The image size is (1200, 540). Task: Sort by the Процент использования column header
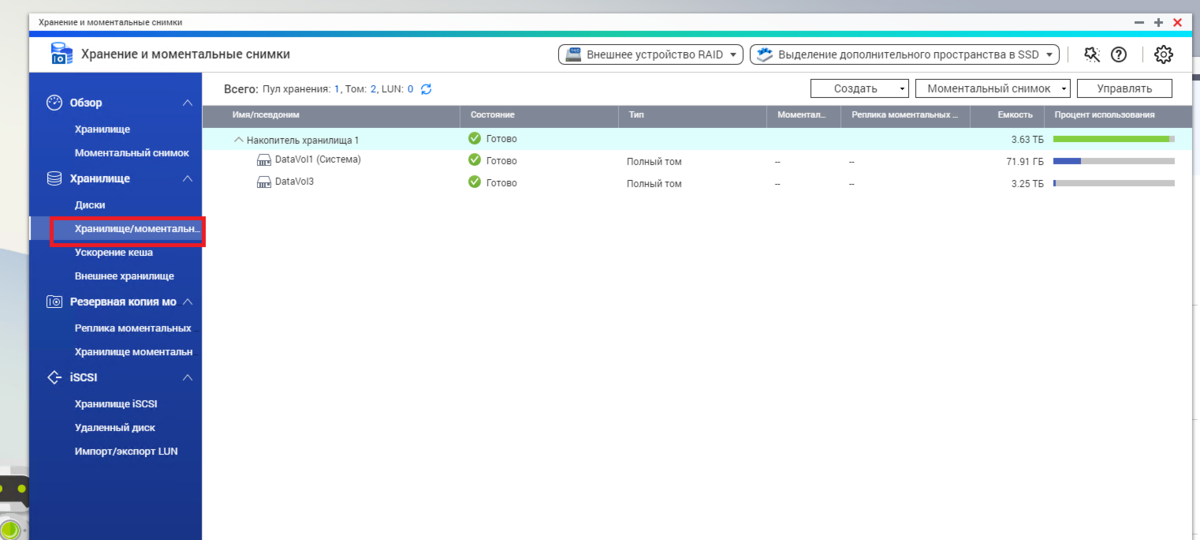pyautogui.click(x=1117, y=115)
